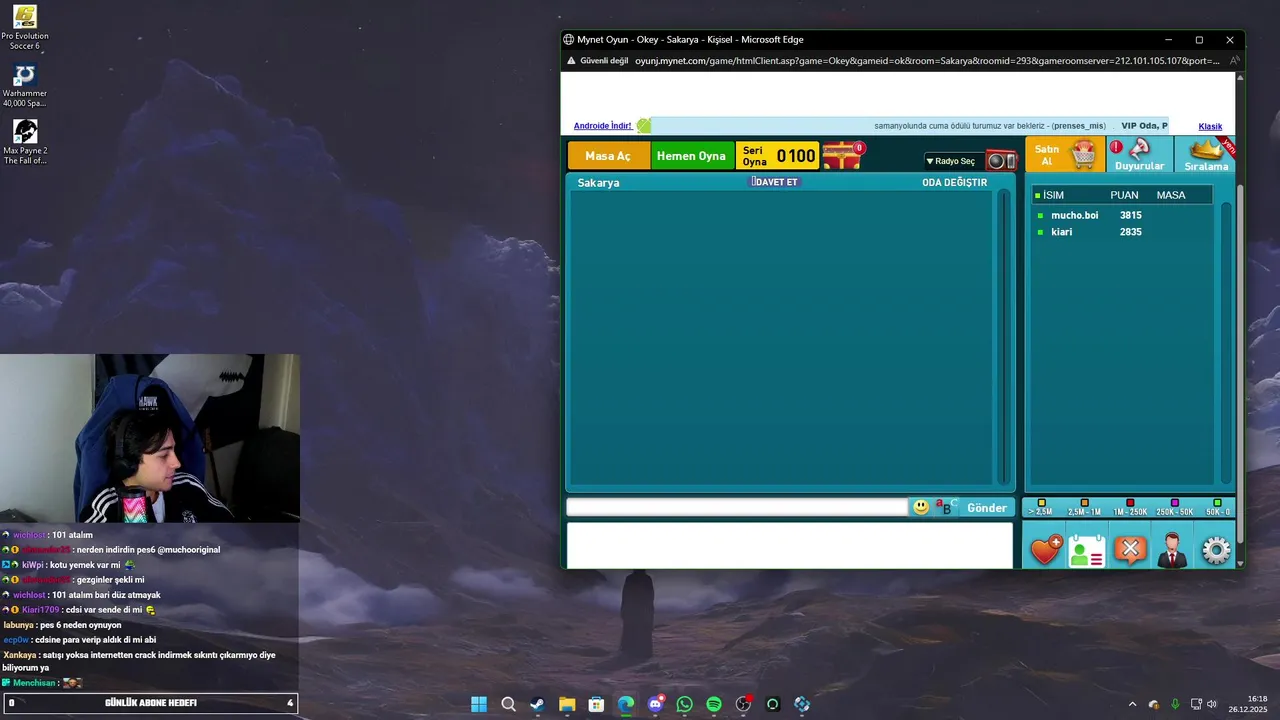The width and height of the screenshot is (1280, 720).
Task: Open taskbar Search
Action: pyautogui.click(x=508, y=704)
